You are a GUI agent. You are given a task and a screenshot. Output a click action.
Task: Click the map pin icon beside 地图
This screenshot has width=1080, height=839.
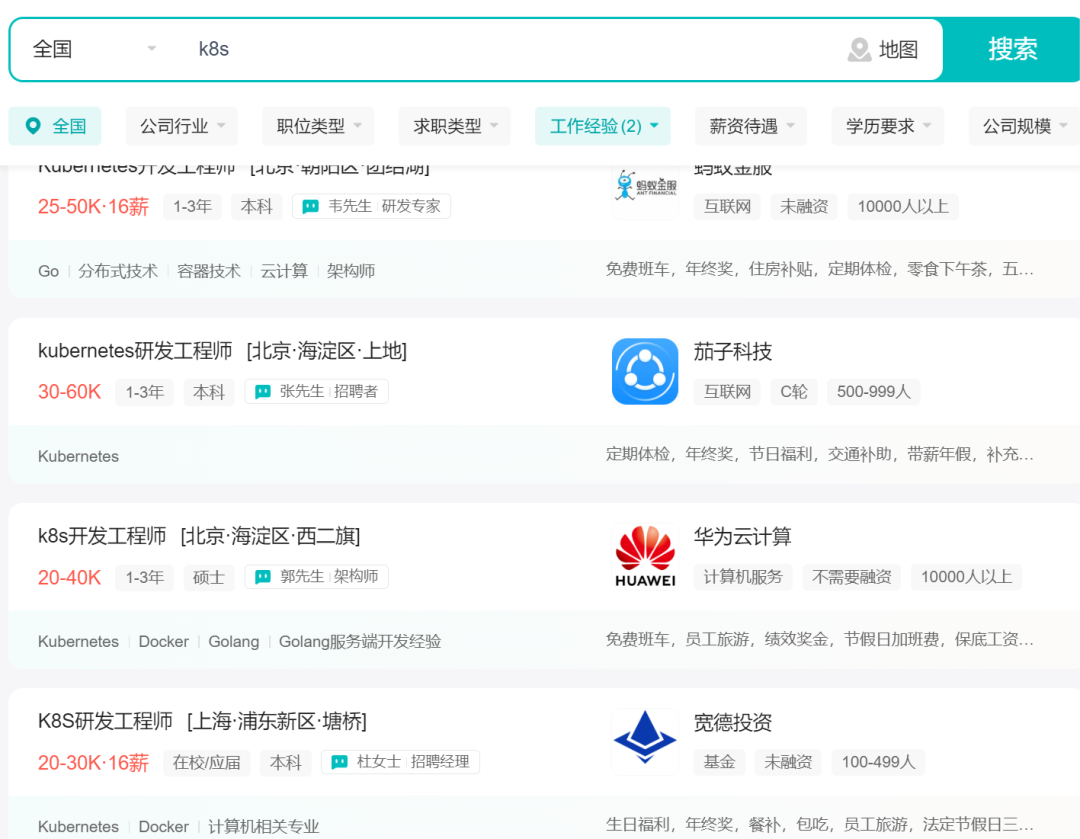859,49
